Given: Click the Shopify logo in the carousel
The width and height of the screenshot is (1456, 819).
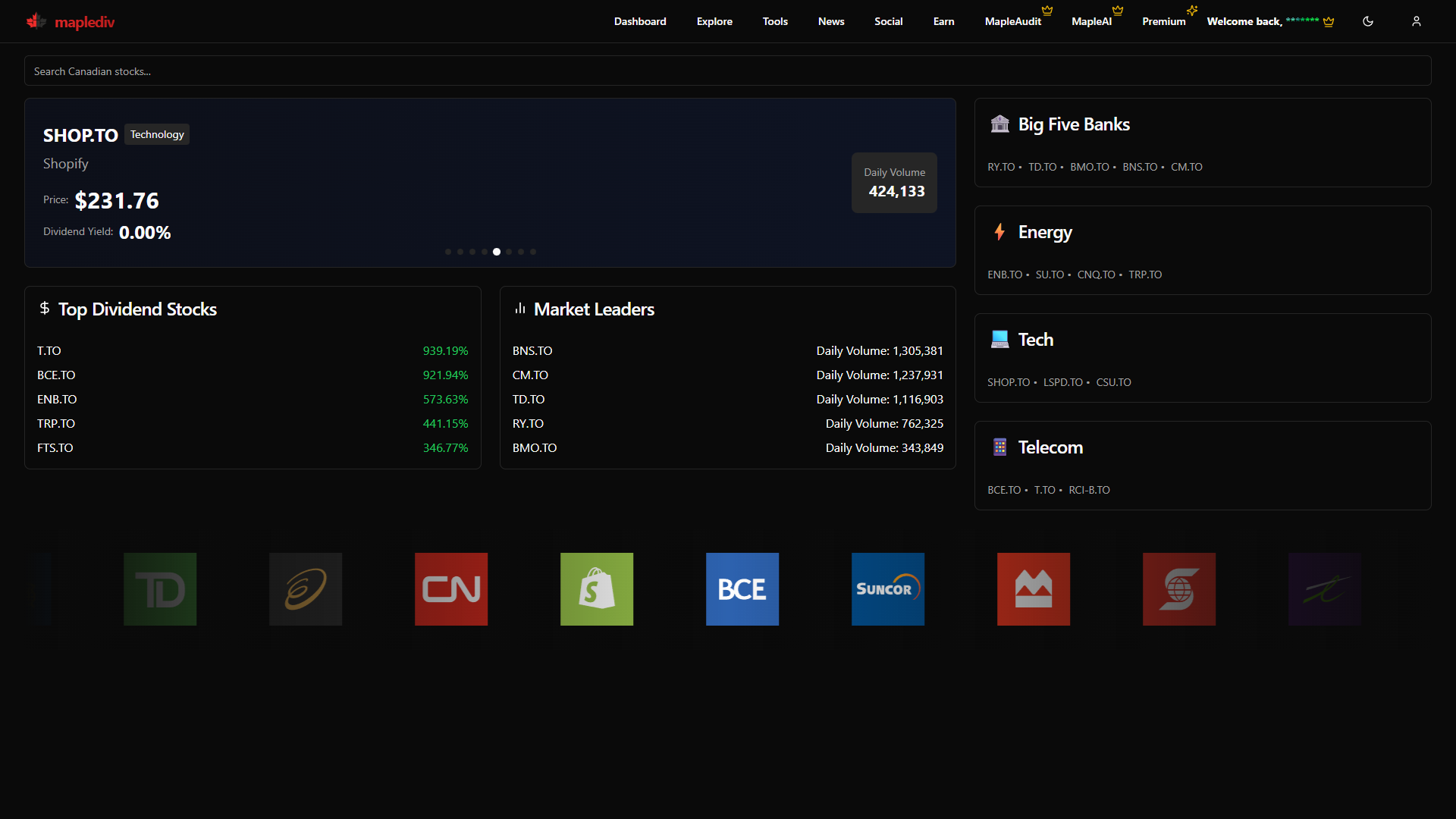Looking at the screenshot, I should click(x=597, y=588).
